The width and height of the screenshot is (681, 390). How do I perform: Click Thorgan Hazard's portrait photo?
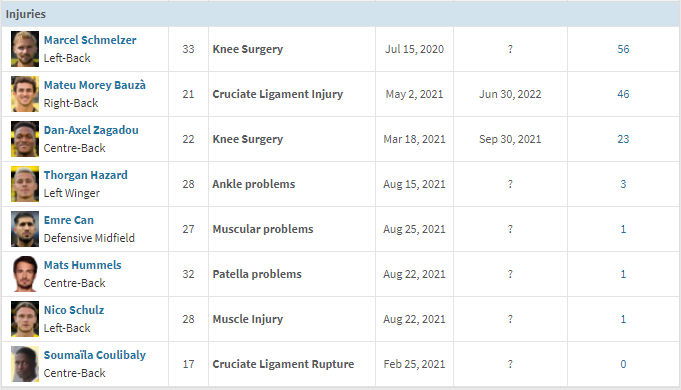25,184
